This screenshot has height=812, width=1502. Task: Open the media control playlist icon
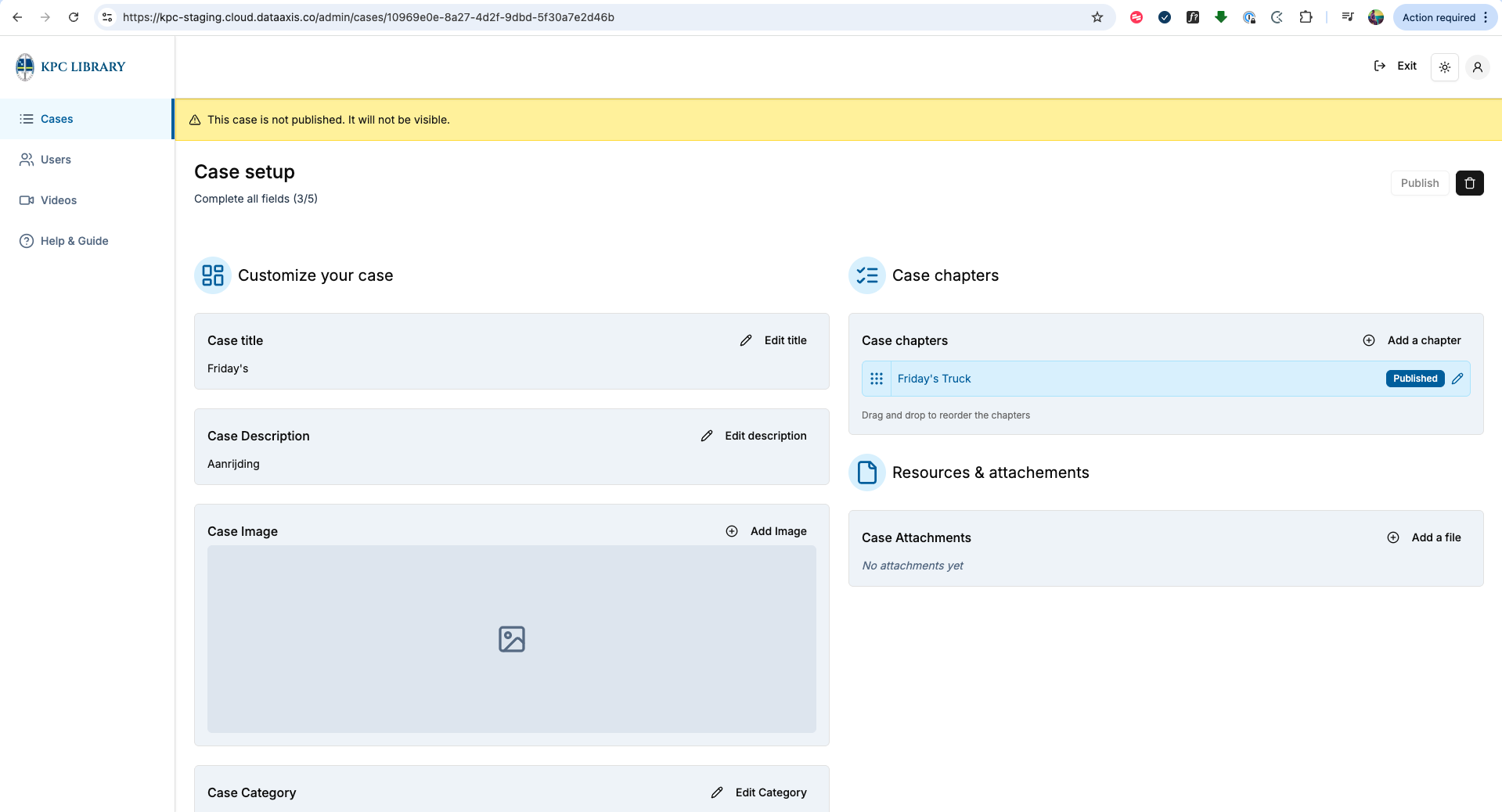point(1348,17)
